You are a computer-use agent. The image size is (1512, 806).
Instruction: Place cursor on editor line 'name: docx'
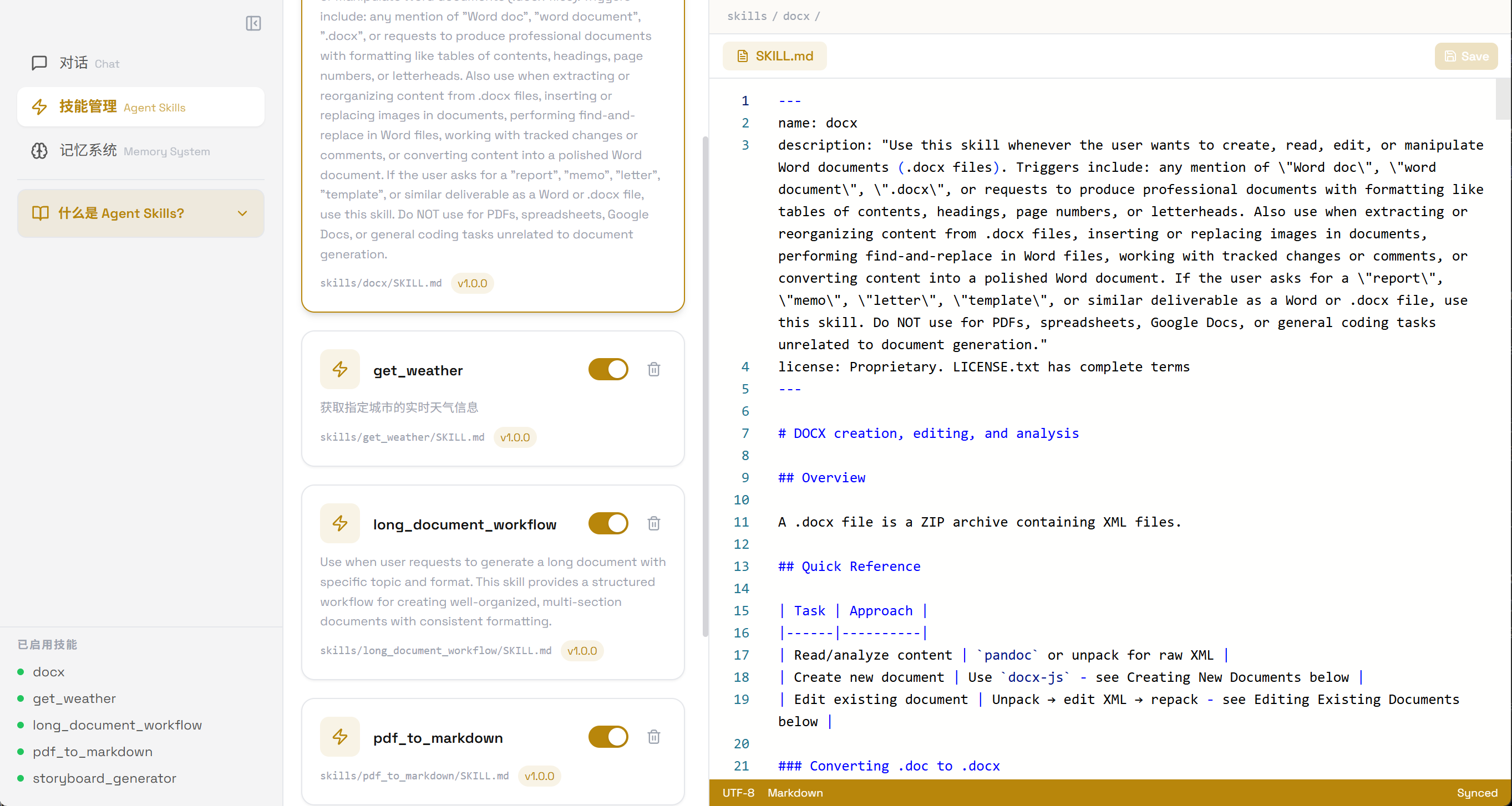[817, 123]
